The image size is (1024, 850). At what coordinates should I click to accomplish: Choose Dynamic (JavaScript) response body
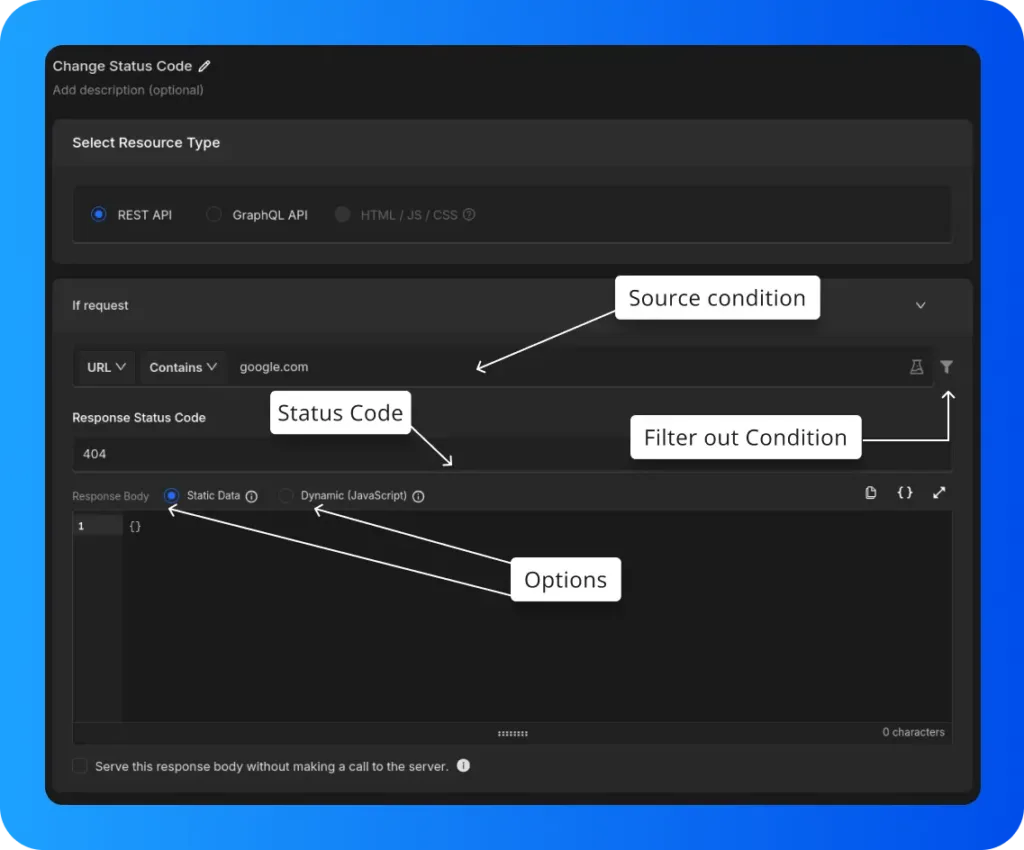click(285, 496)
